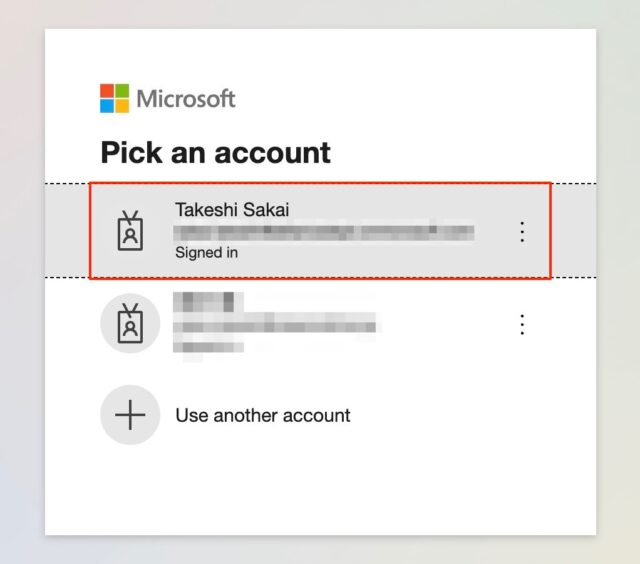Open three-dot menu for the second account
The height and width of the screenshot is (564, 640).
pos(522,324)
